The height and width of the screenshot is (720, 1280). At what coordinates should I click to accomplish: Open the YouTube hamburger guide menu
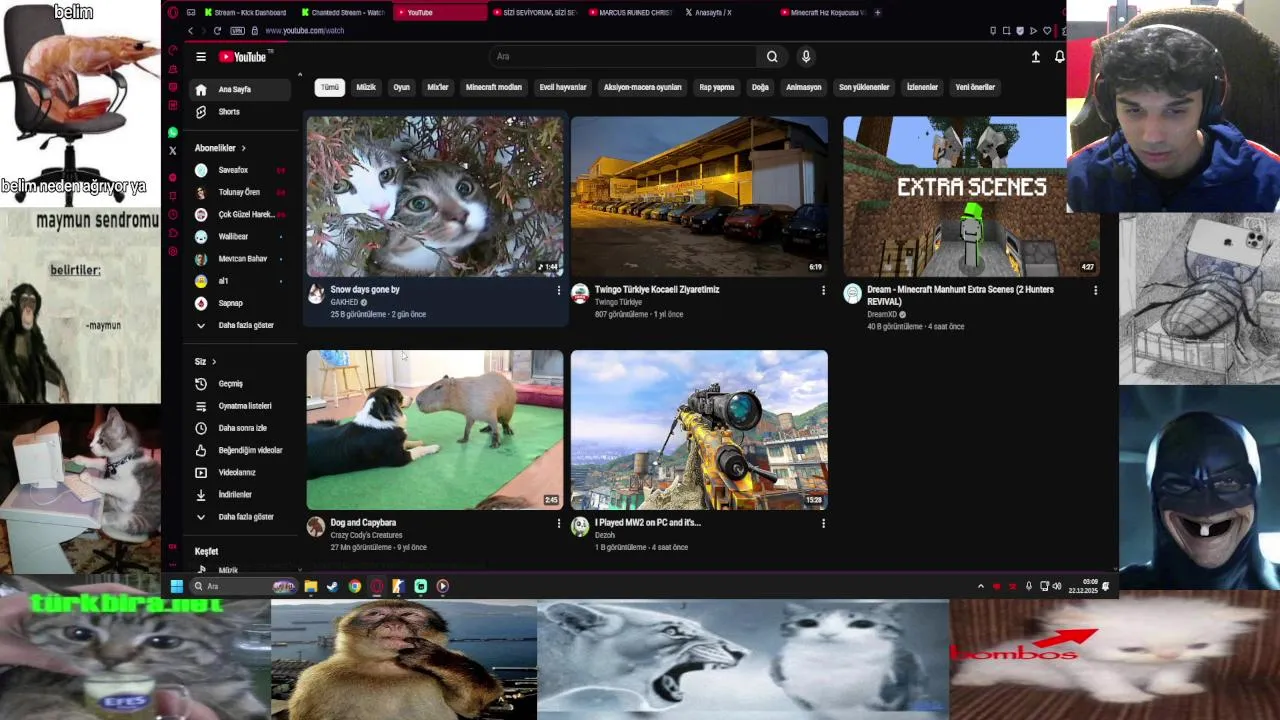[201, 57]
